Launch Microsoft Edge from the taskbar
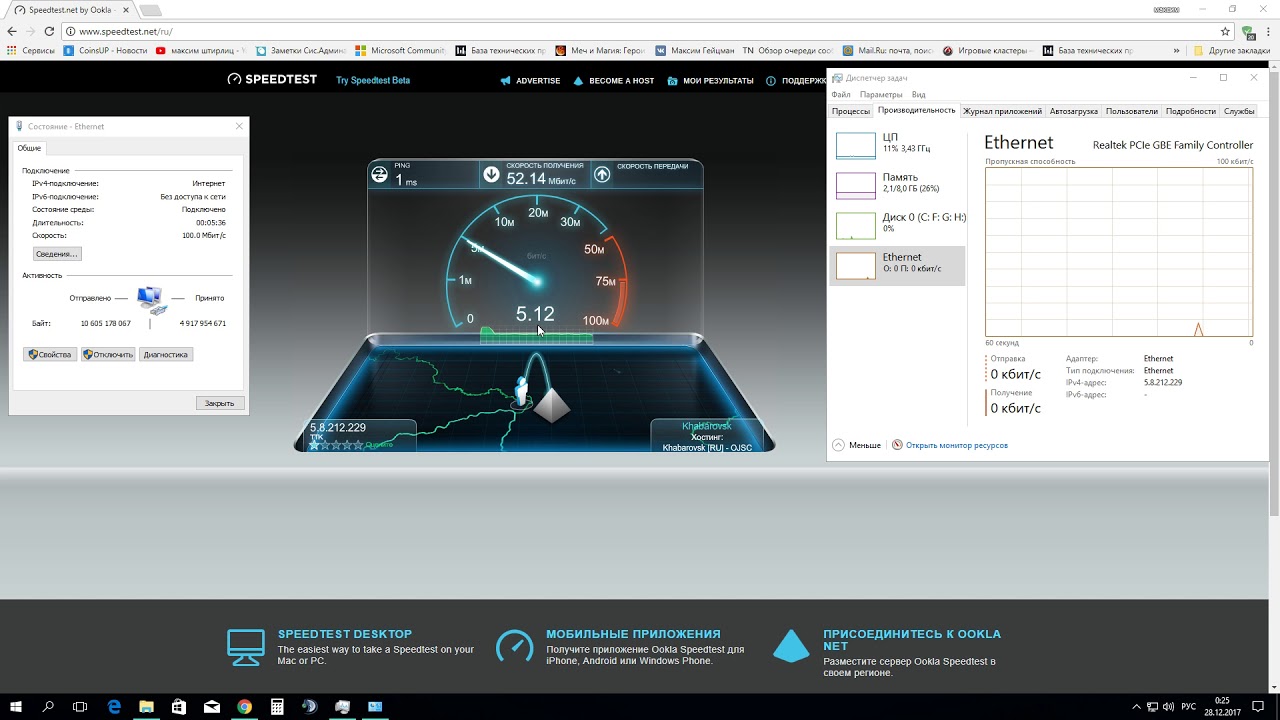 [x=114, y=706]
